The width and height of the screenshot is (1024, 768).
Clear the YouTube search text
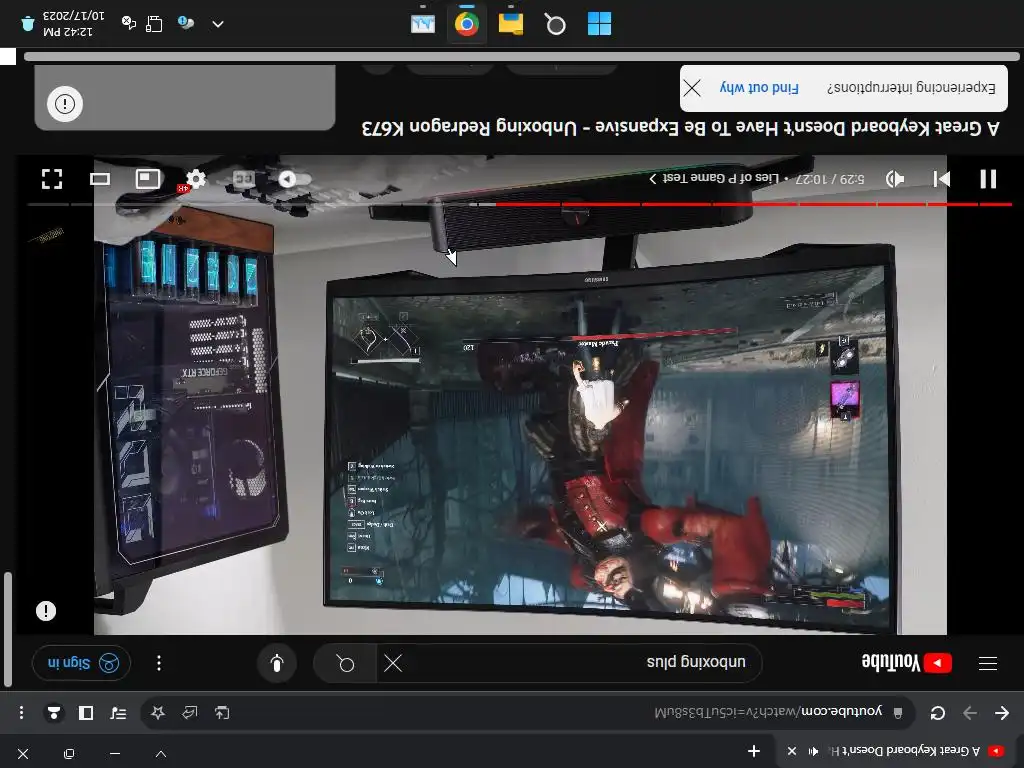pyautogui.click(x=393, y=664)
